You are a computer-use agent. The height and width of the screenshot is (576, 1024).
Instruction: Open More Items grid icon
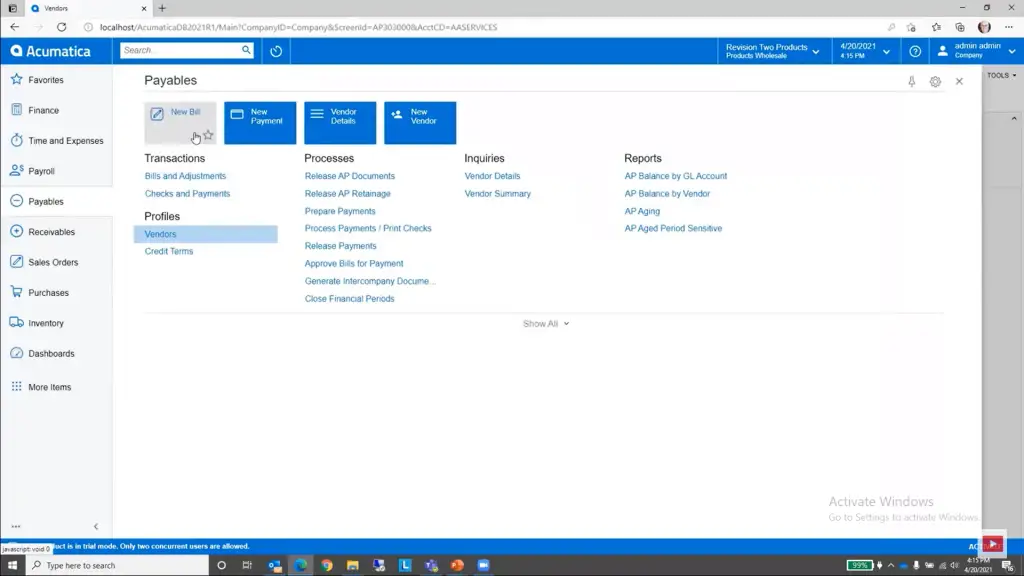tap(16, 387)
